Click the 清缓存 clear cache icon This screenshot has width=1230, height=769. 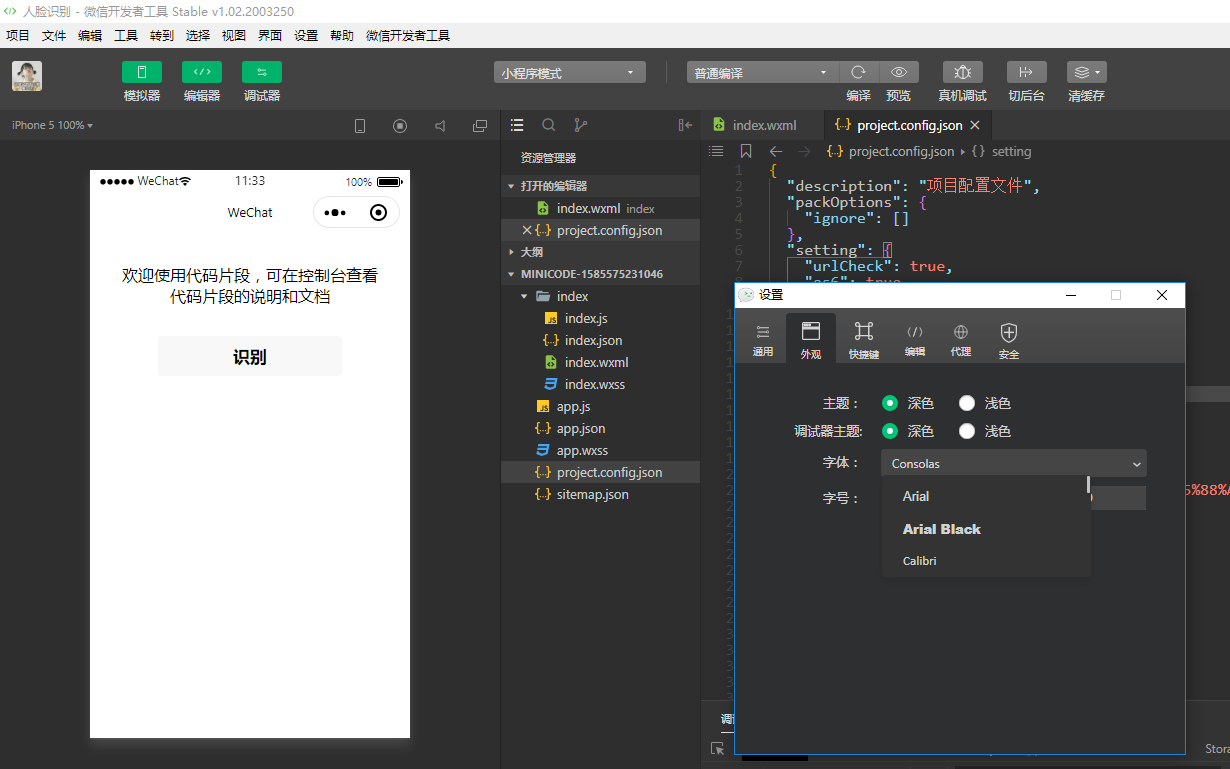pyautogui.click(x=1087, y=72)
